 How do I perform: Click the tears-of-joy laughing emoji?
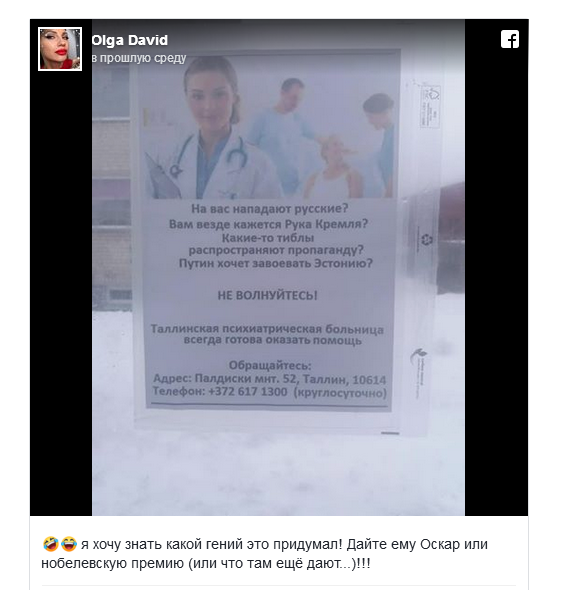coord(69,544)
